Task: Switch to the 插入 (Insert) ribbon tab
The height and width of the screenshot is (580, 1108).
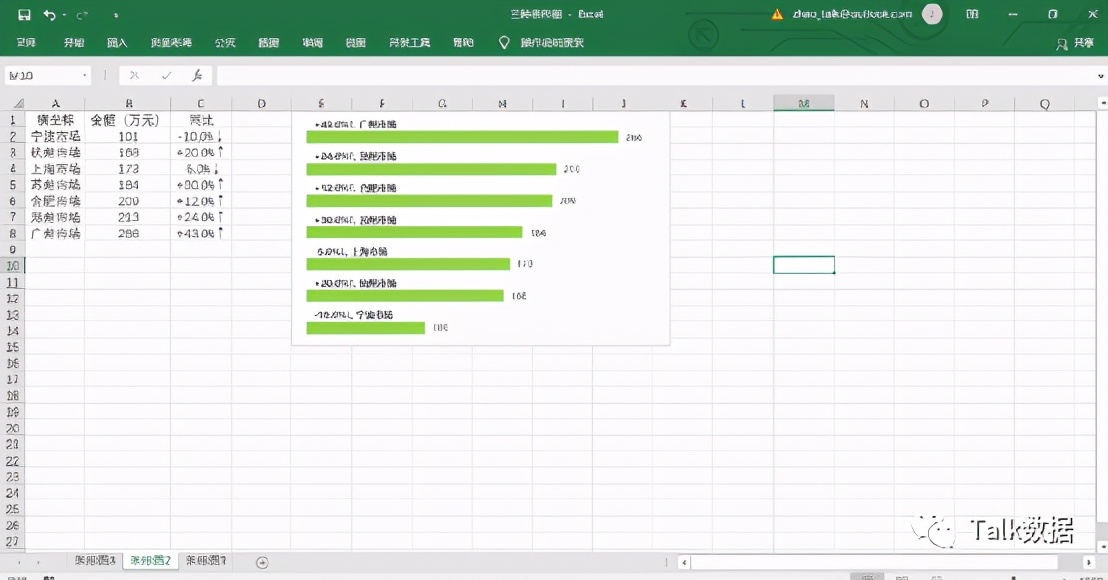Action: [117, 43]
